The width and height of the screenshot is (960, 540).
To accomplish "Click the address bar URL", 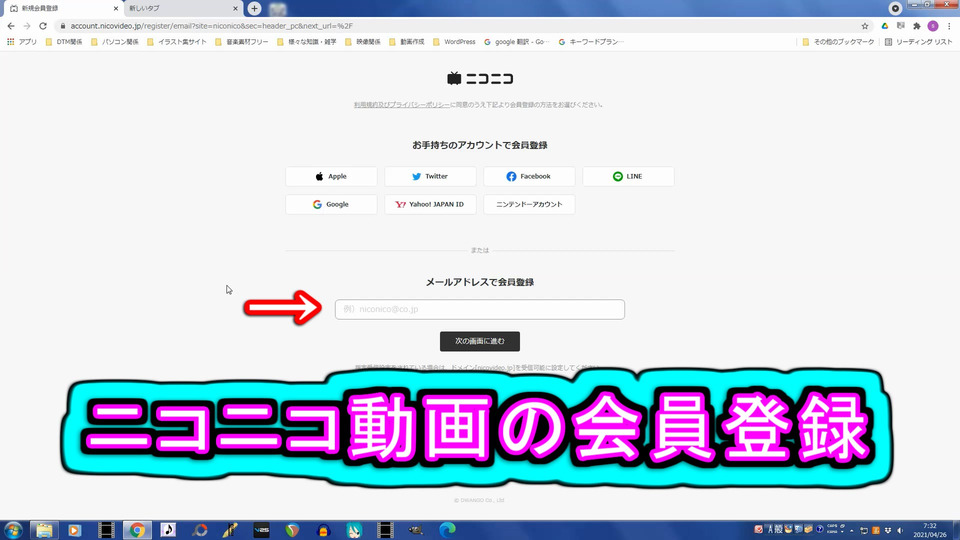I will pos(211,26).
